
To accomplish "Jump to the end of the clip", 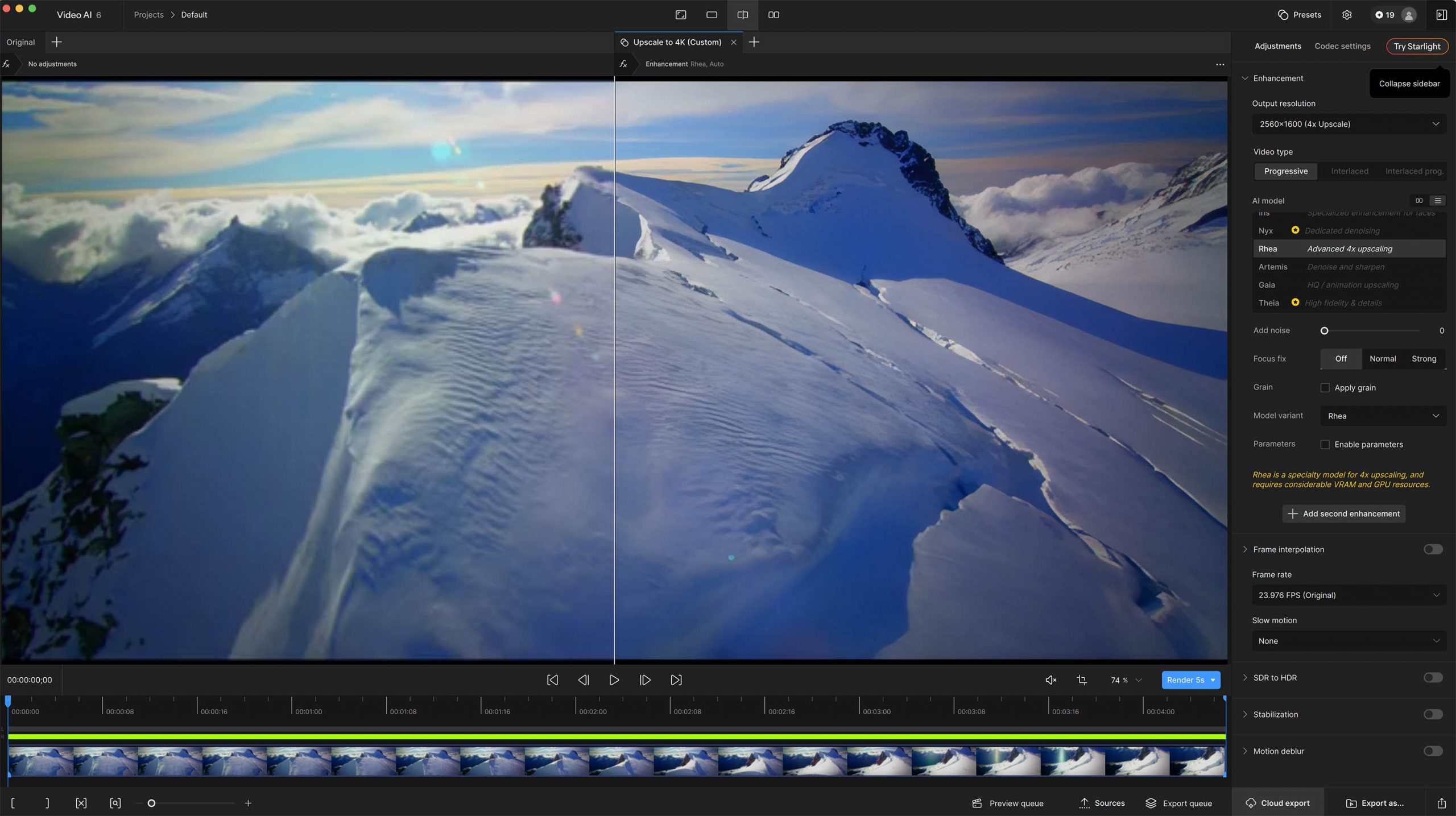I will tap(676, 680).
